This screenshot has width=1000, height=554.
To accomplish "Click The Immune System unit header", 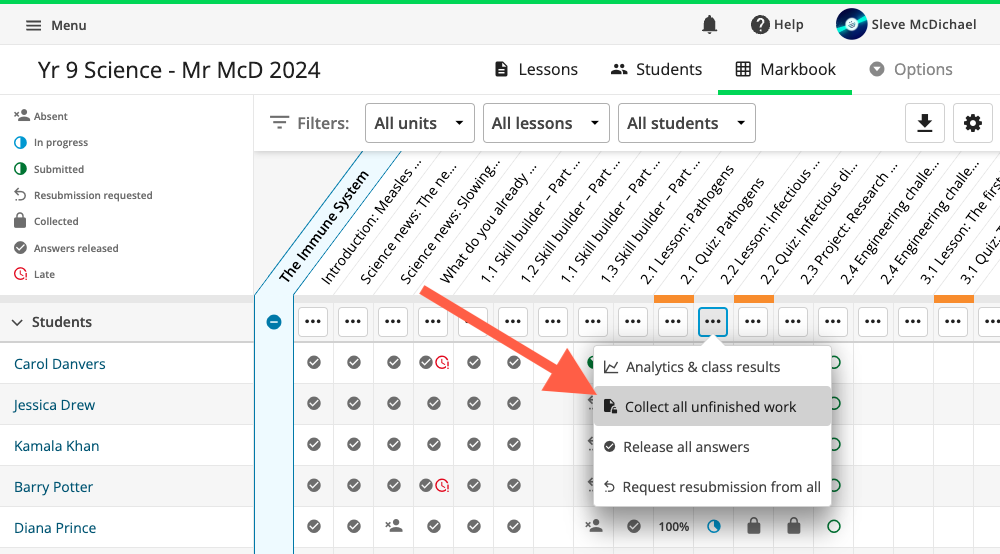I will tap(324, 226).
